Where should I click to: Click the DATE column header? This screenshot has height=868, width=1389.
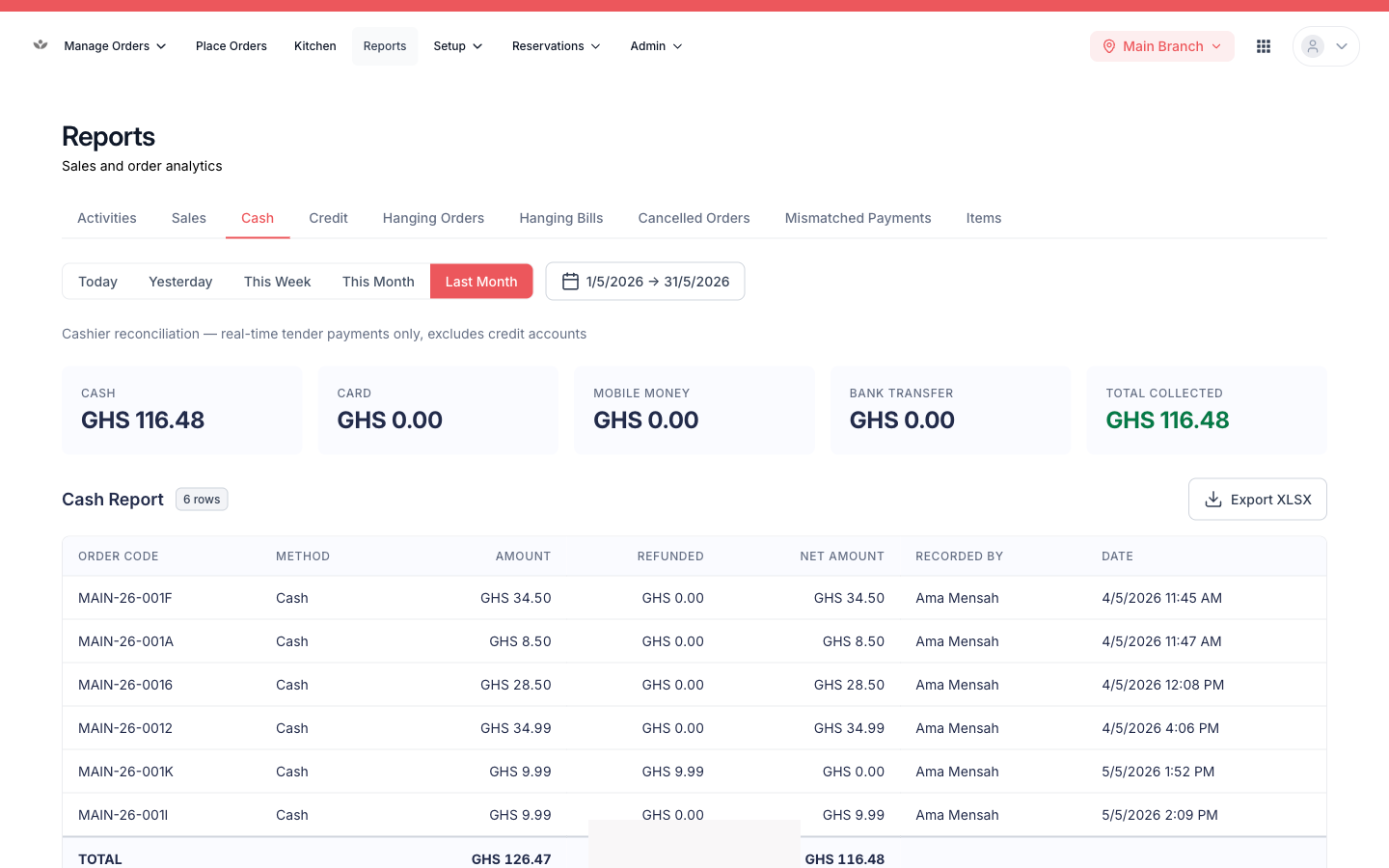[1118, 556]
